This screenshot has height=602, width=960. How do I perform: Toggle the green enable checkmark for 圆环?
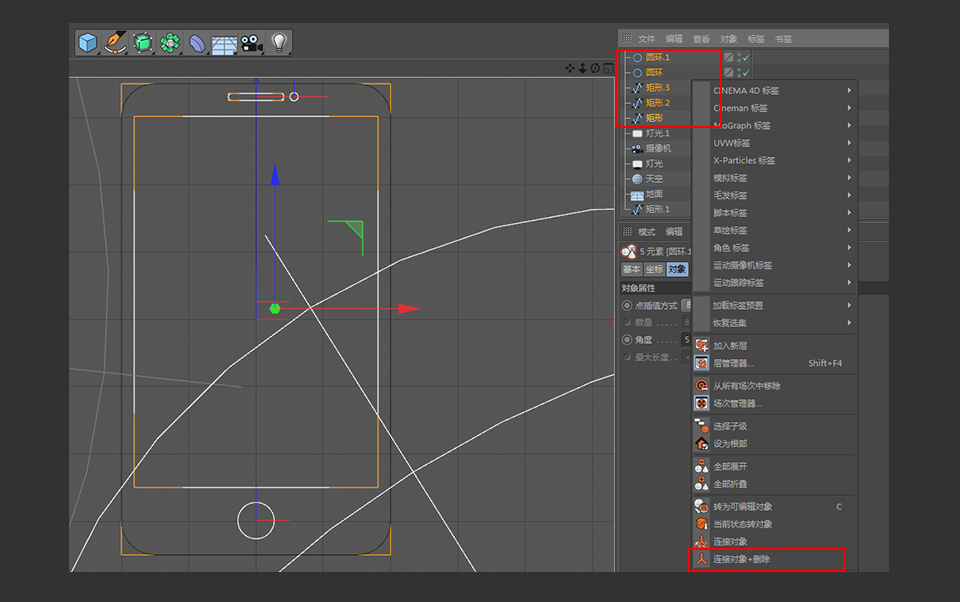(744, 71)
